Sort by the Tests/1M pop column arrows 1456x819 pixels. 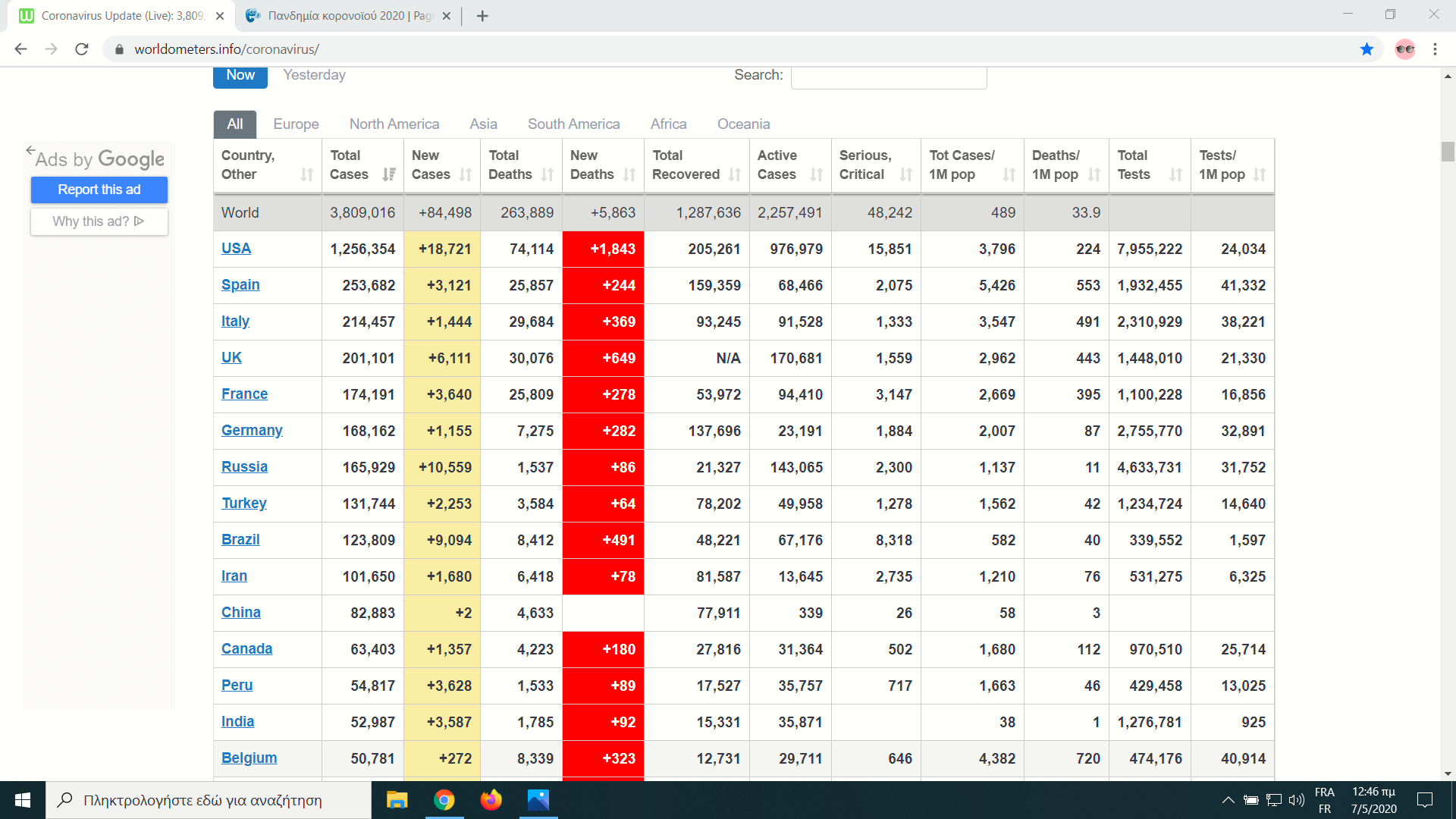point(1260,174)
